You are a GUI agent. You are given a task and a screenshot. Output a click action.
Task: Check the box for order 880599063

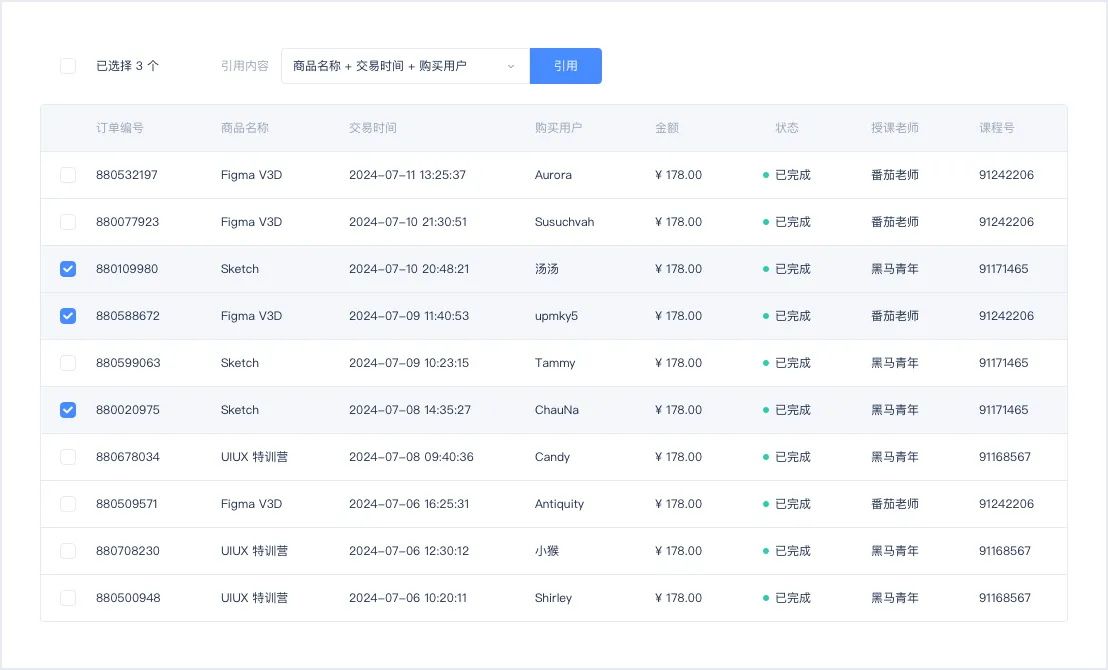(68, 363)
